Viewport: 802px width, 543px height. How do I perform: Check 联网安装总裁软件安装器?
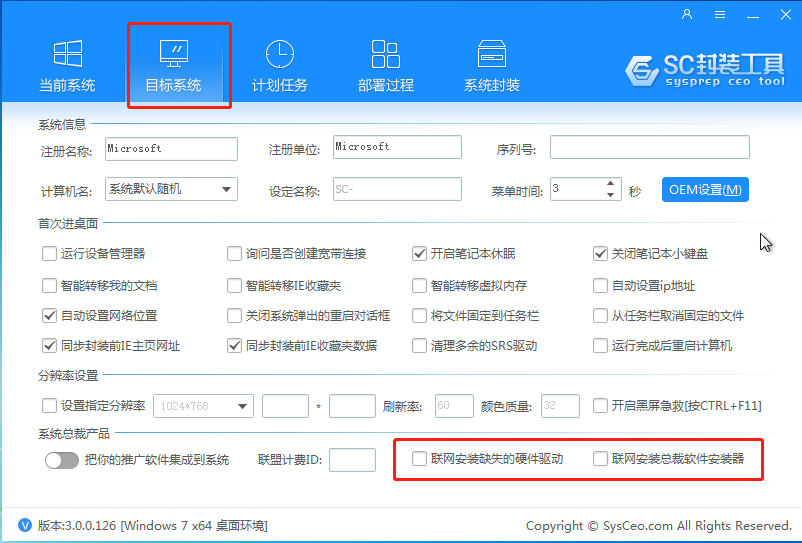(x=600, y=459)
